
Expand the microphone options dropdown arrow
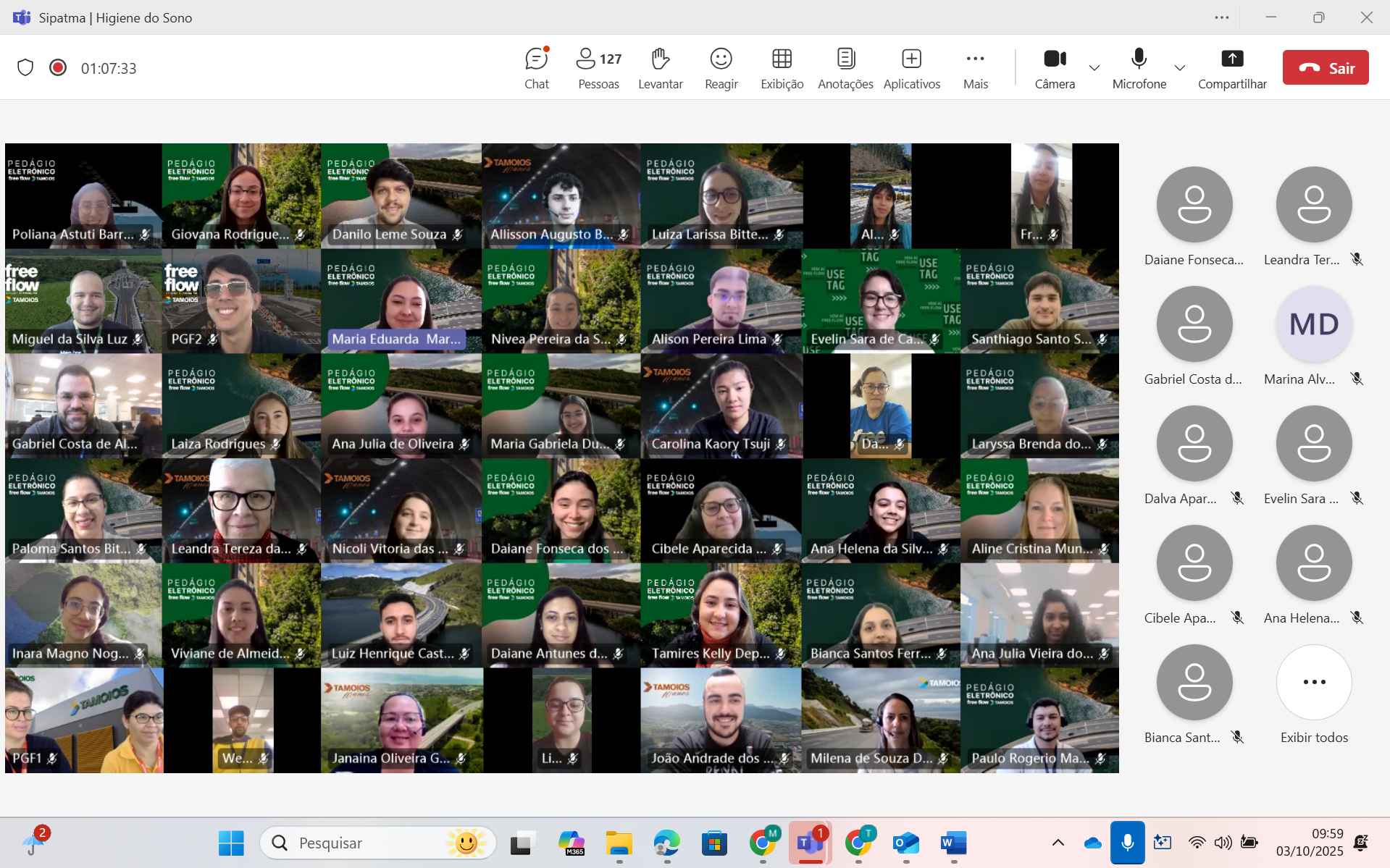tap(1180, 68)
